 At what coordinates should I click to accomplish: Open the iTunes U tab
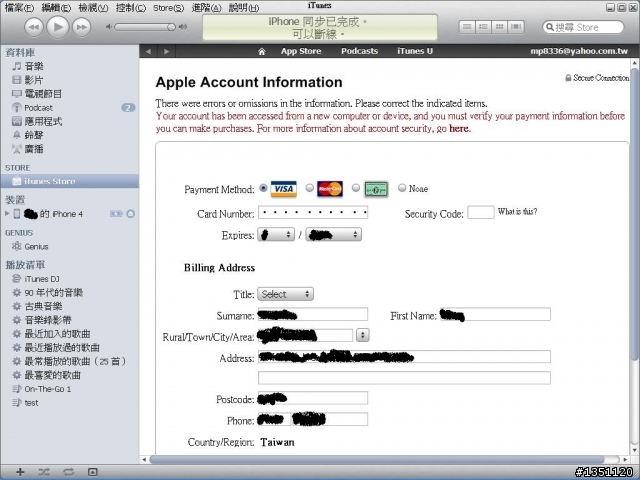(415, 51)
